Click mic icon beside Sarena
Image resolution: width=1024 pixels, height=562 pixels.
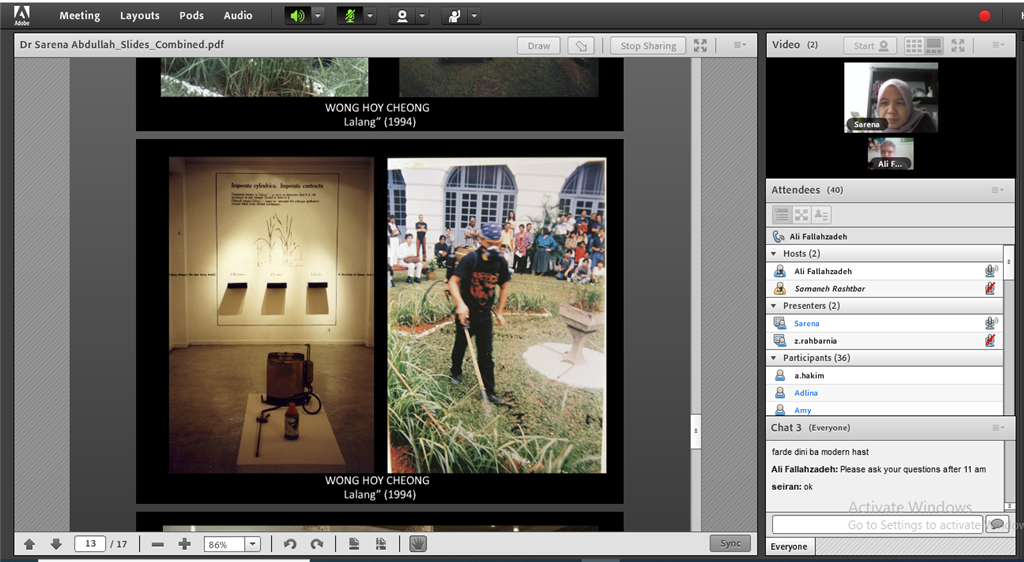point(991,323)
